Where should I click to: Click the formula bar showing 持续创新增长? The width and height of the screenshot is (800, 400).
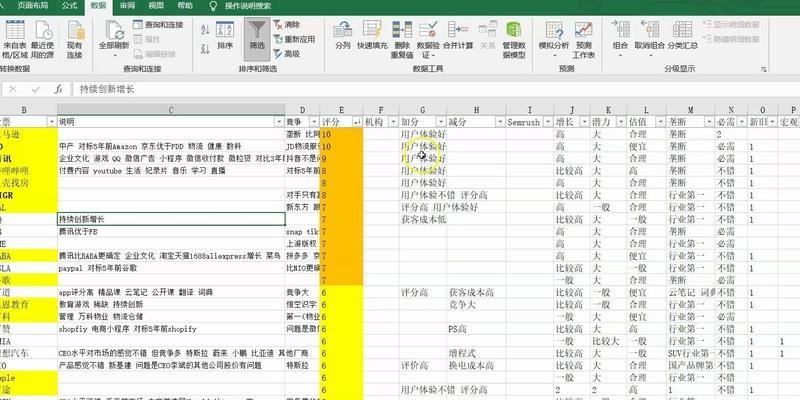436,89
